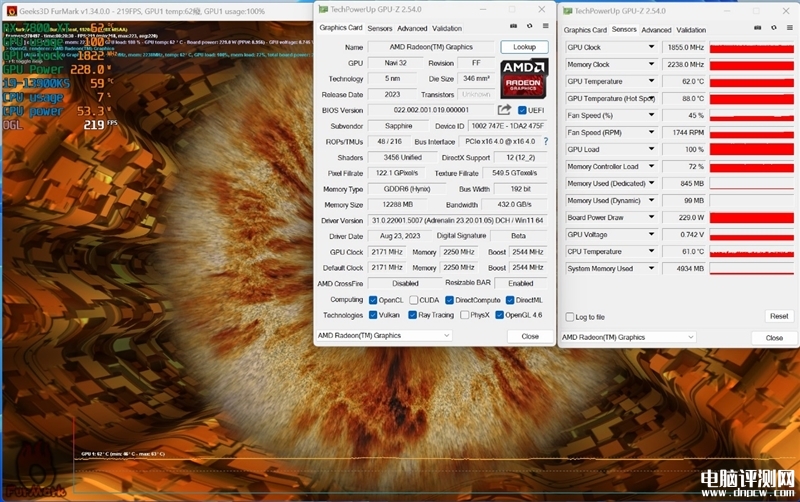Open CPU Temperature sensor dropdown
Viewport: 800px width, 502px height.
pos(652,252)
